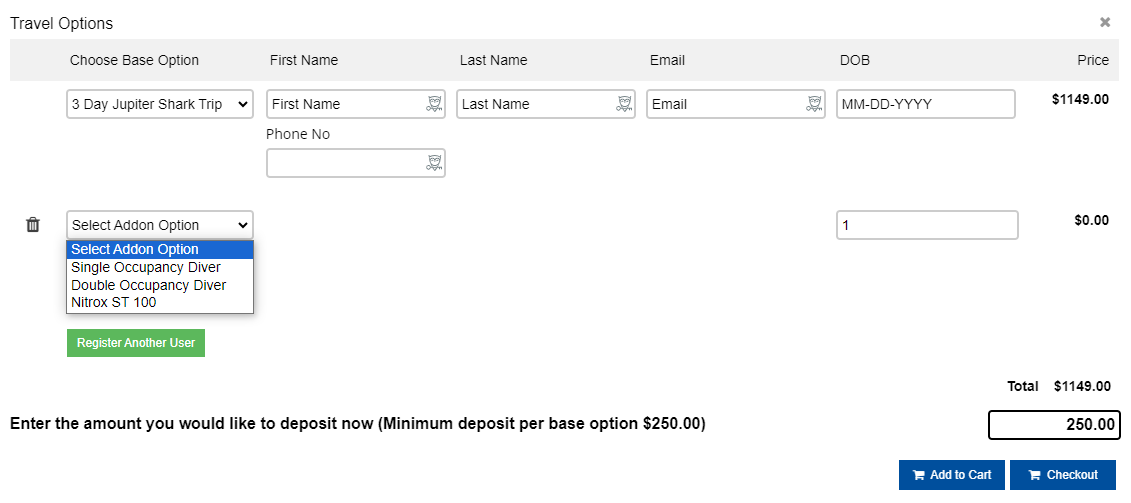Image resolution: width=1131 pixels, height=503 pixels.
Task: Pick Nitrox ST 100 addon
Action: (114, 302)
